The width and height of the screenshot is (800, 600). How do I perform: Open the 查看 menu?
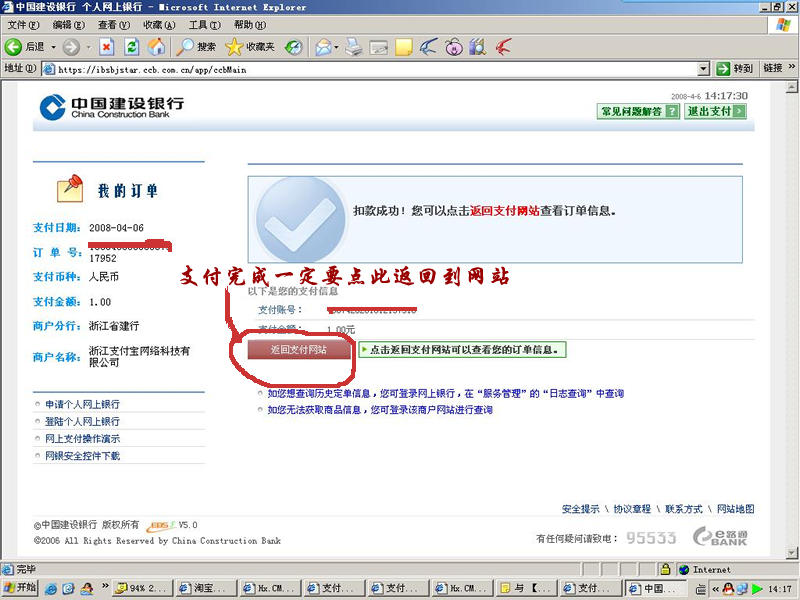[114, 24]
